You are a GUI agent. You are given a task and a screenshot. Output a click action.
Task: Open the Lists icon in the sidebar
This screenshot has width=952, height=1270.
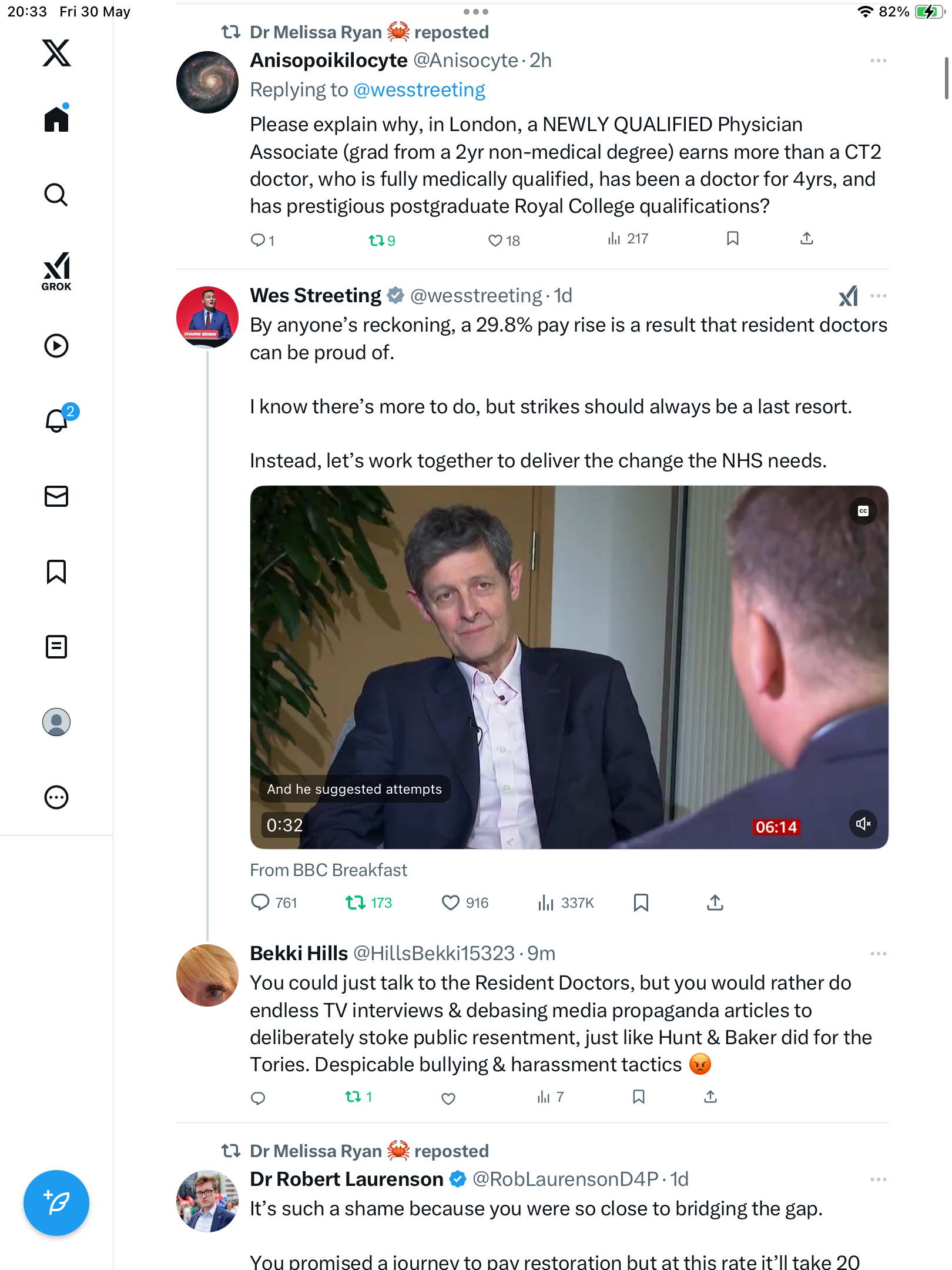56,647
